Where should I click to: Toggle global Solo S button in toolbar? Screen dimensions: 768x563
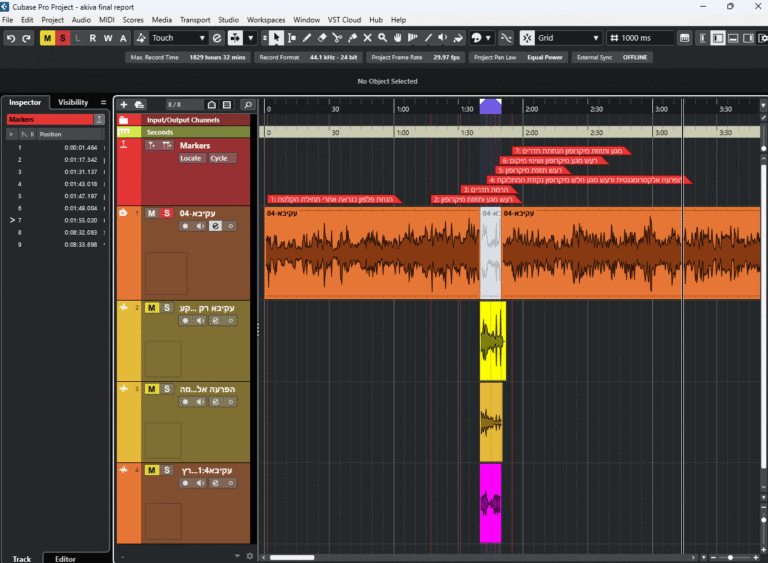pos(63,38)
